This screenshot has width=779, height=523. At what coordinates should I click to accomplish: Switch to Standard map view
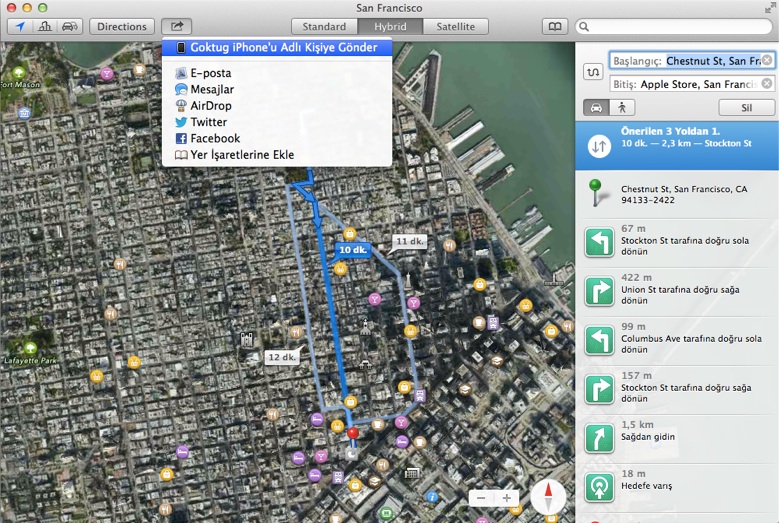(x=324, y=26)
